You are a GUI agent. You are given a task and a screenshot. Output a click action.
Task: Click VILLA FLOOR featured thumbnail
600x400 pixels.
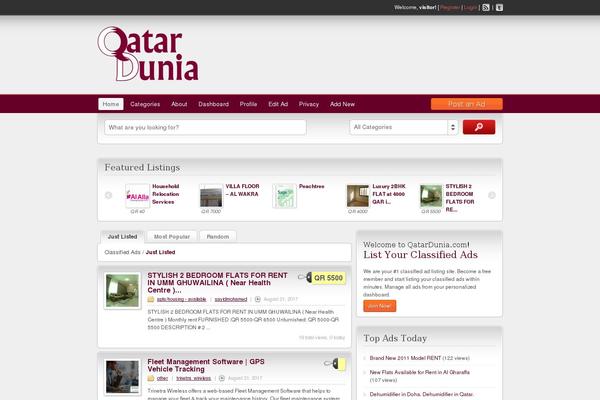211,196
